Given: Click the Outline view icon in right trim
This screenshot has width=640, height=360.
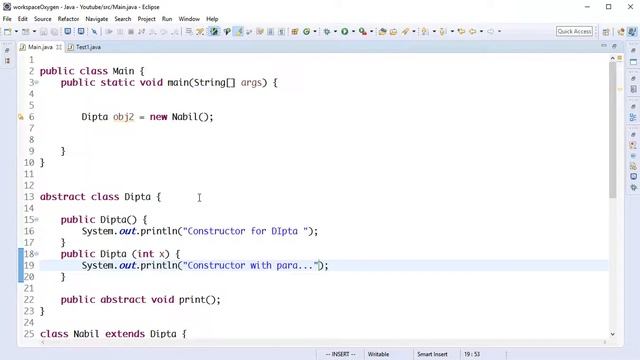Looking at the screenshot, I should pyautogui.click(x=633, y=118).
